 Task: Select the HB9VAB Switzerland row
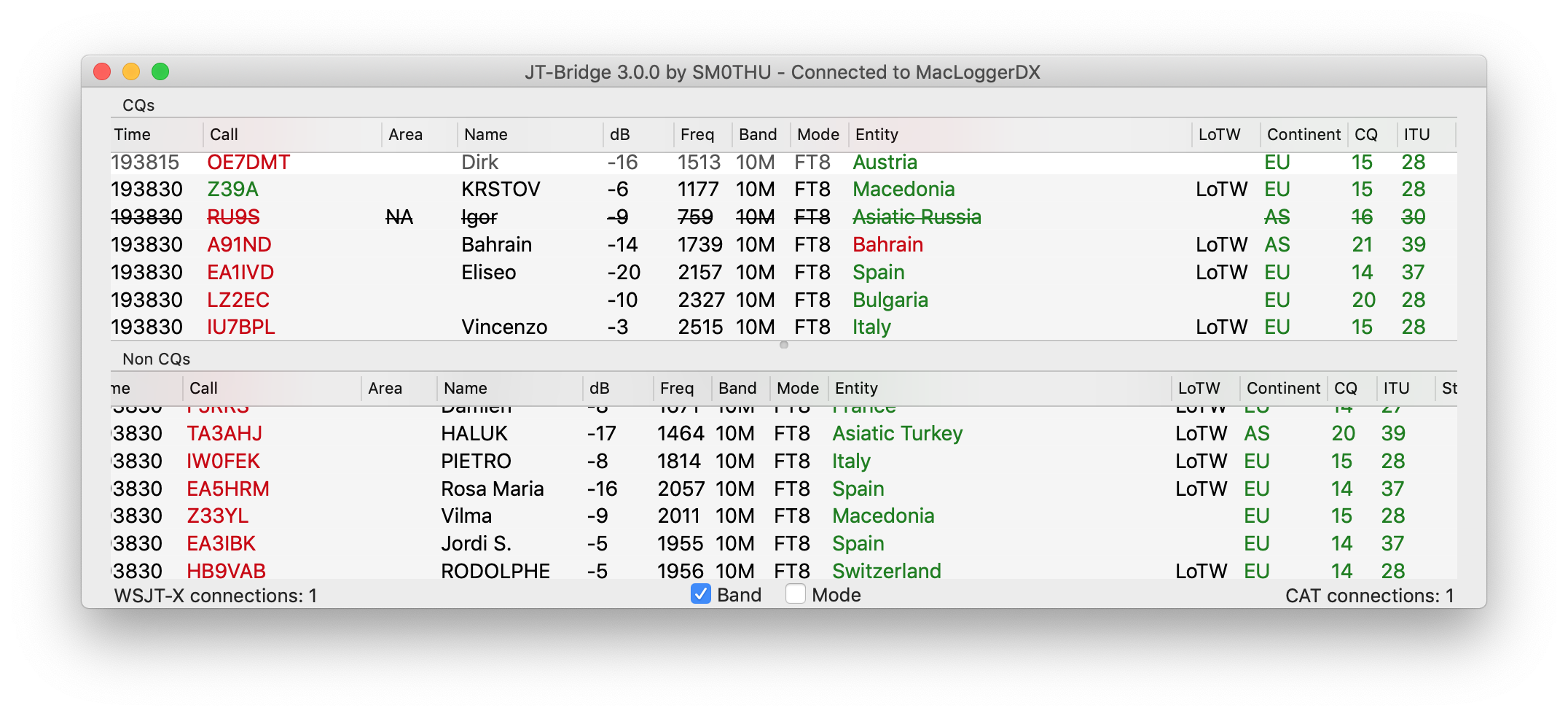pos(784,571)
